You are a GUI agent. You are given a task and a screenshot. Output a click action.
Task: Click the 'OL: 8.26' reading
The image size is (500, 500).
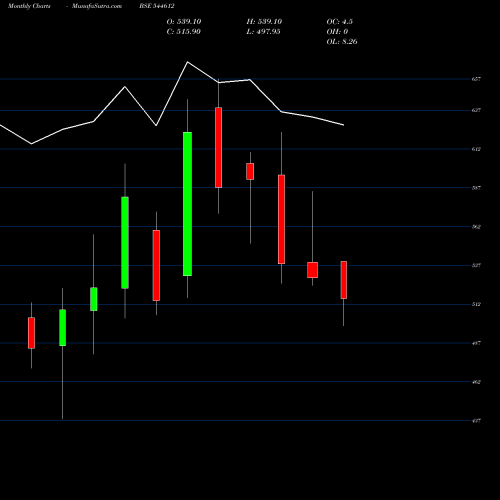[342, 42]
